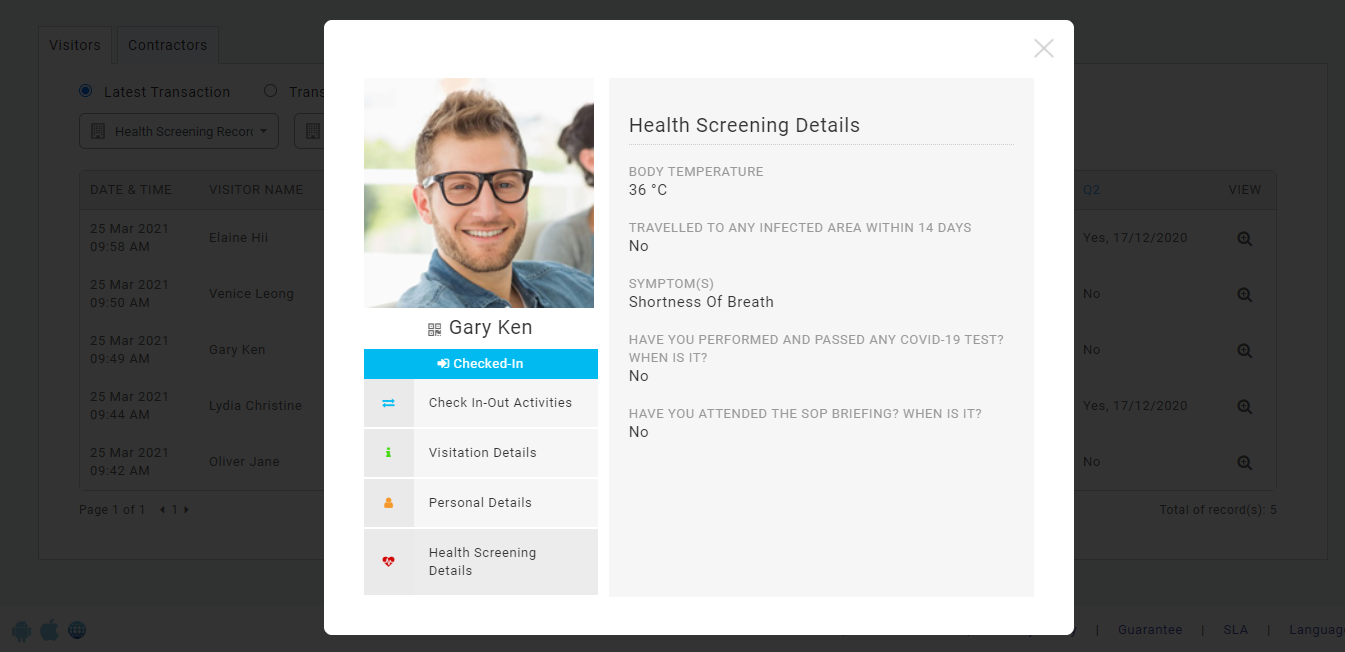This screenshot has width=1345, height=652.
Task: Click the No answer under SOP briefing
Action: click(x=639, y=432)
